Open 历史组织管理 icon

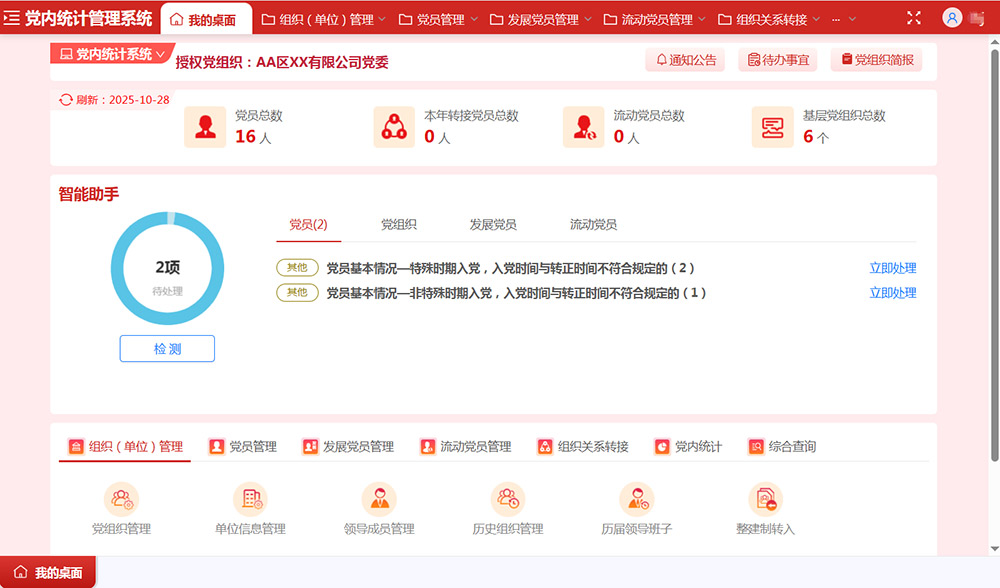pyautogui.click(x=508, y=499)
